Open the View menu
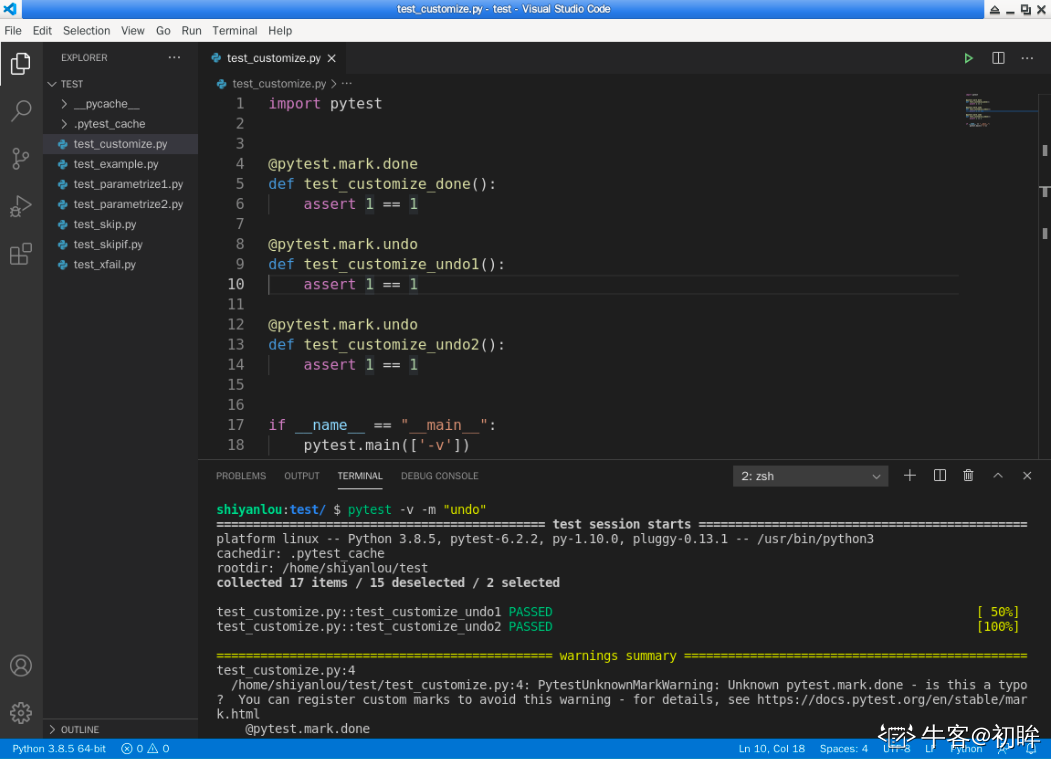The width and height of the screenshot is (1051, 759). click(133, 31)
